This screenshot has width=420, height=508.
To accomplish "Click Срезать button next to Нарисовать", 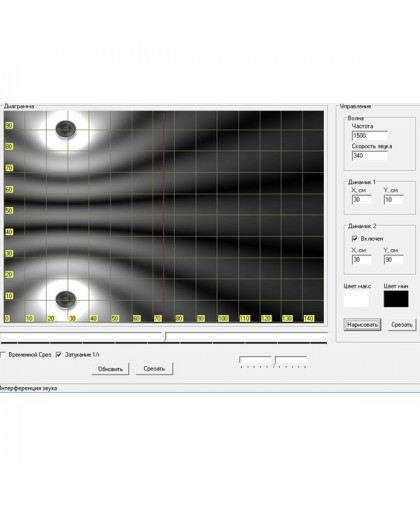I will point(402,325).
